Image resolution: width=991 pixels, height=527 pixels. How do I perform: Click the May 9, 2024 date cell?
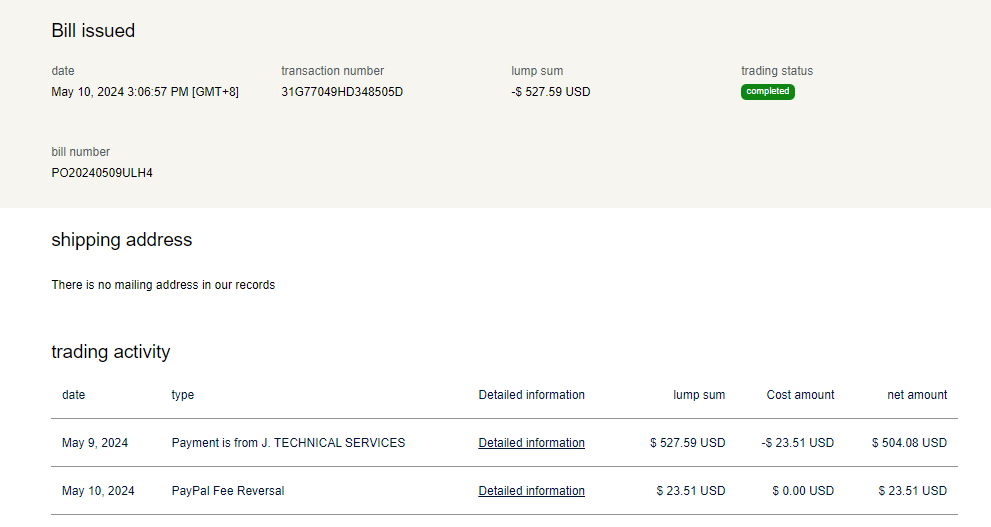pyautogui.click(x=95, y=443)
